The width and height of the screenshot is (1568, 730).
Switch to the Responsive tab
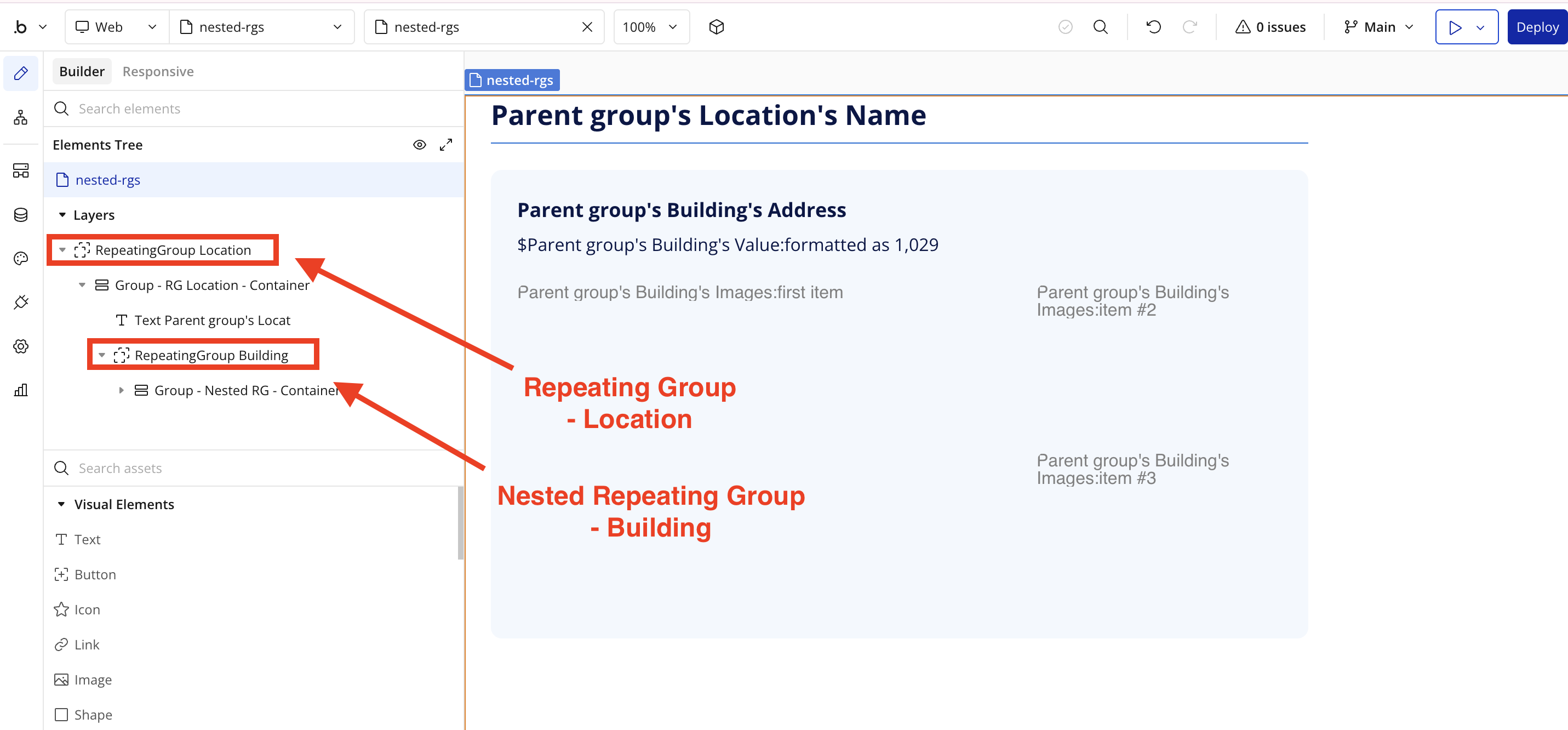tap(158, 71)
